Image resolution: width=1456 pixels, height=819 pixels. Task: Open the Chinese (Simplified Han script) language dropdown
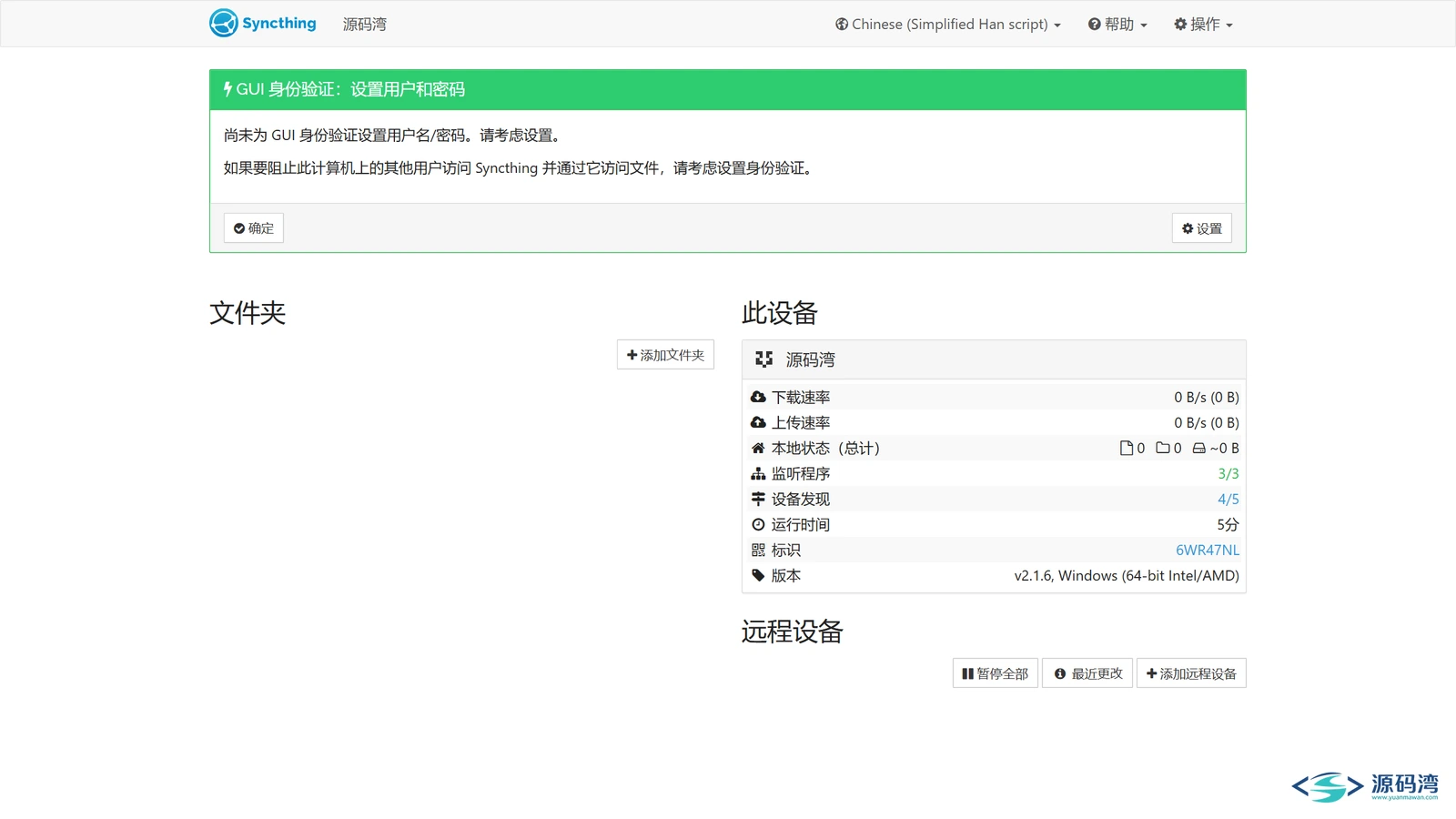[x=948, y=25]
